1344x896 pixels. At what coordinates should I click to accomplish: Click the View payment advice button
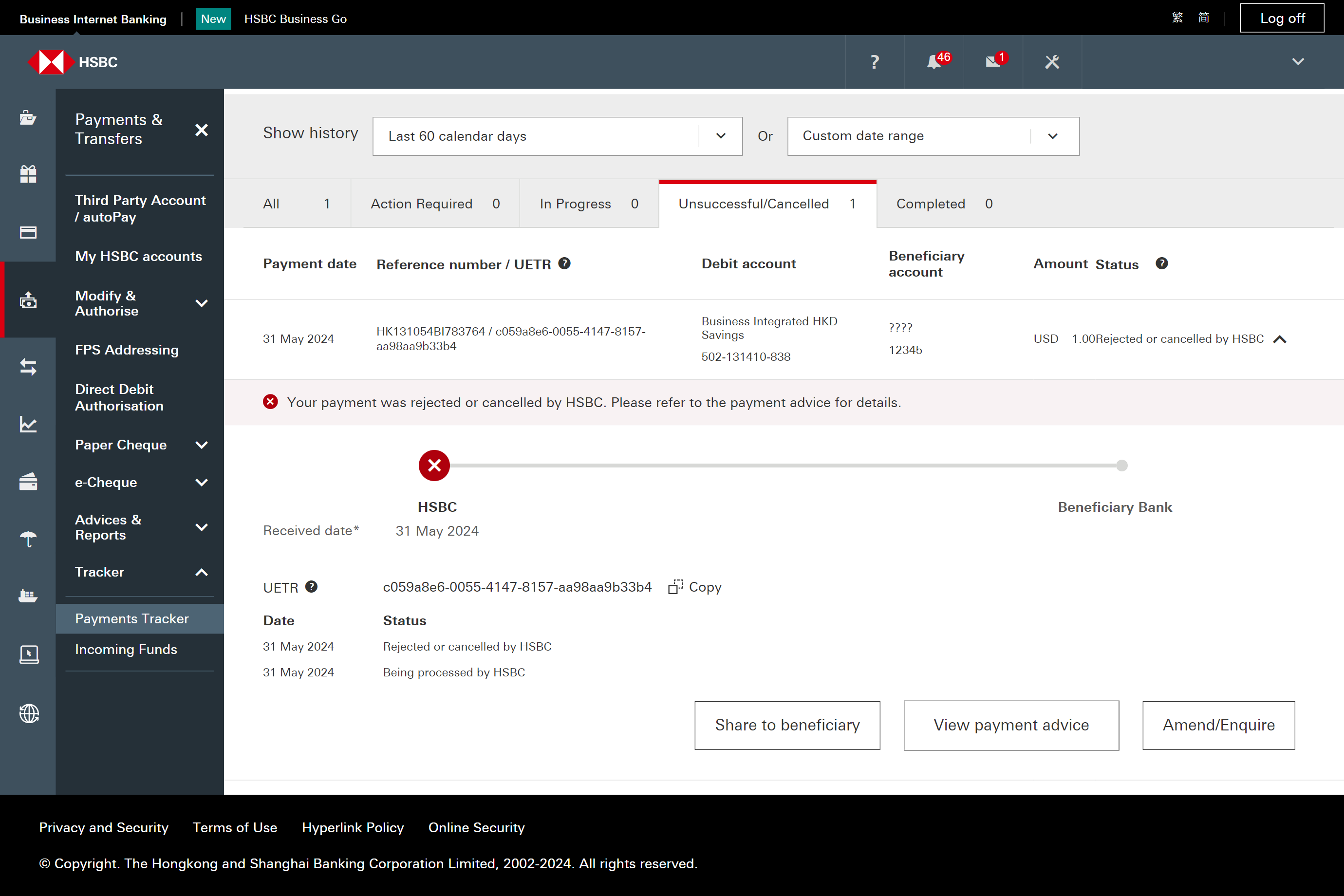tap(1010, 725)
